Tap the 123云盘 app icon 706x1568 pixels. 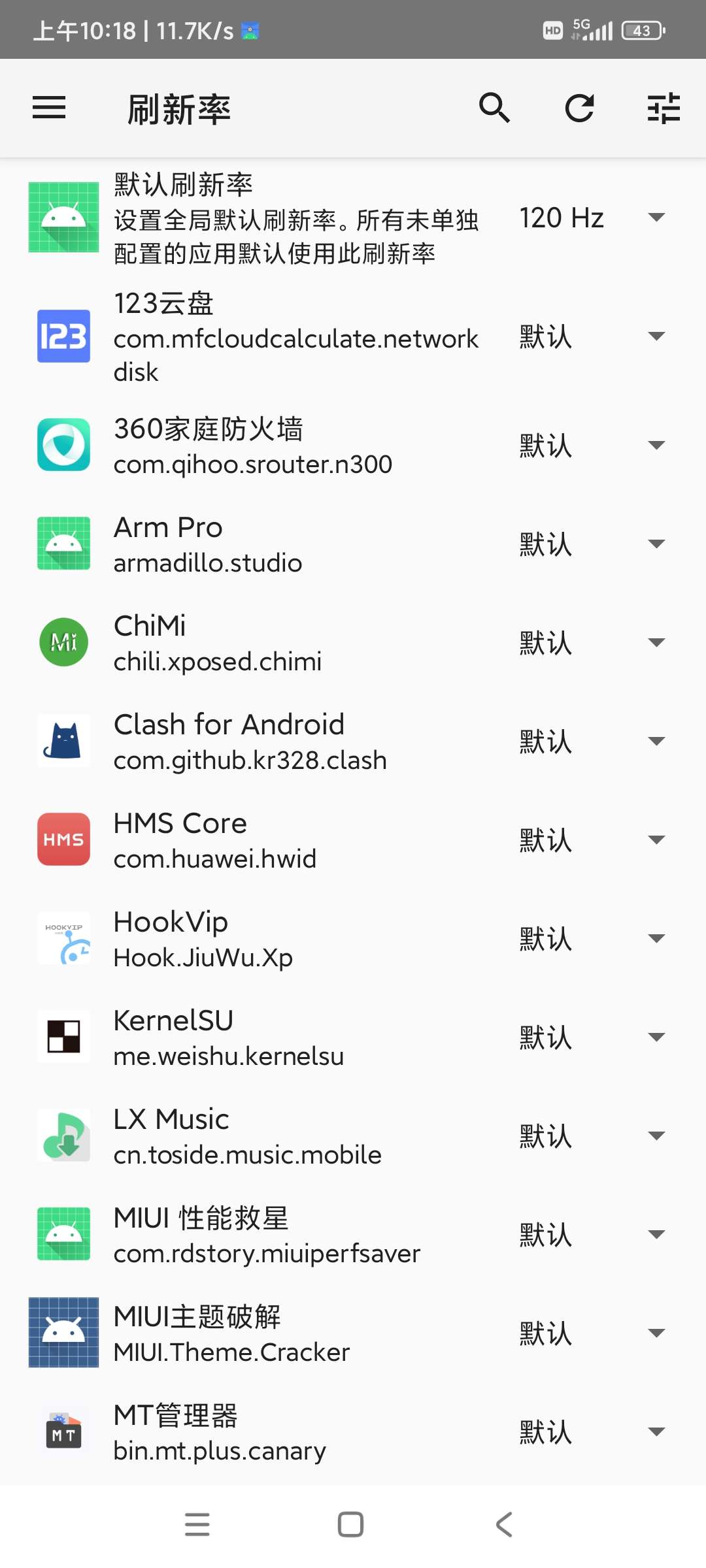[63, 336]
